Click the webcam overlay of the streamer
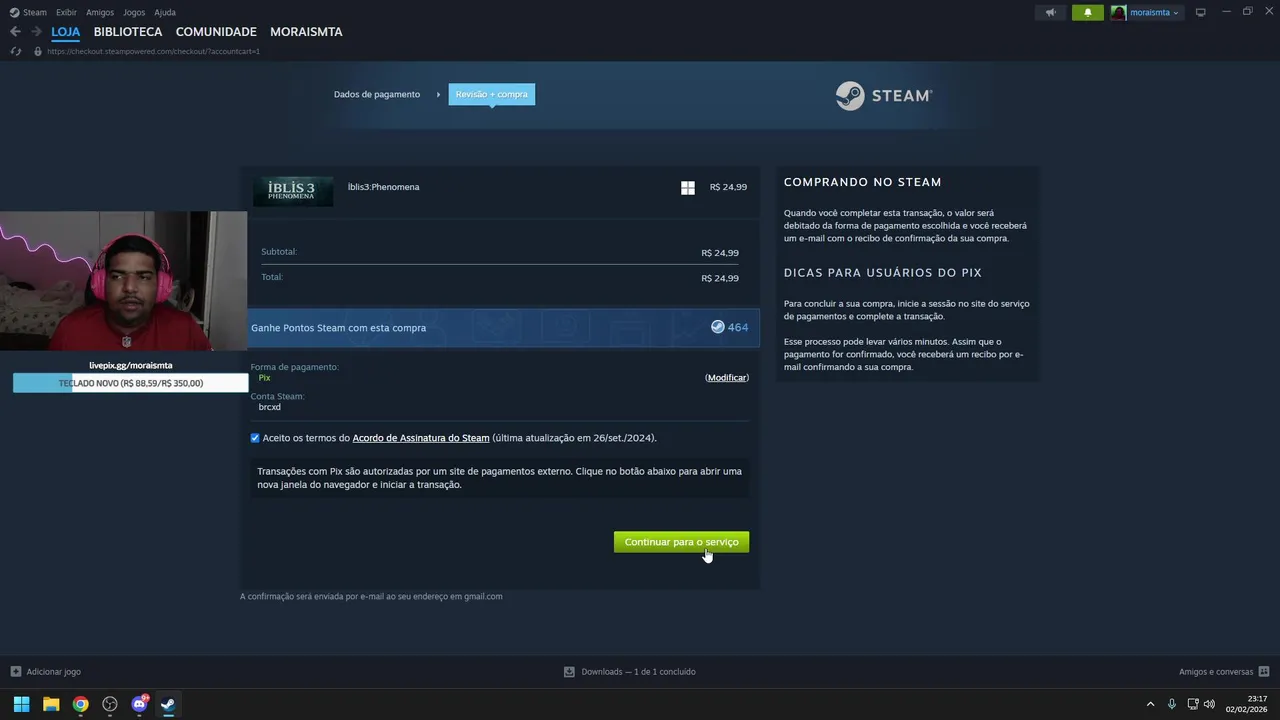This screenshot has height=720, width=1280. point(124,281)
